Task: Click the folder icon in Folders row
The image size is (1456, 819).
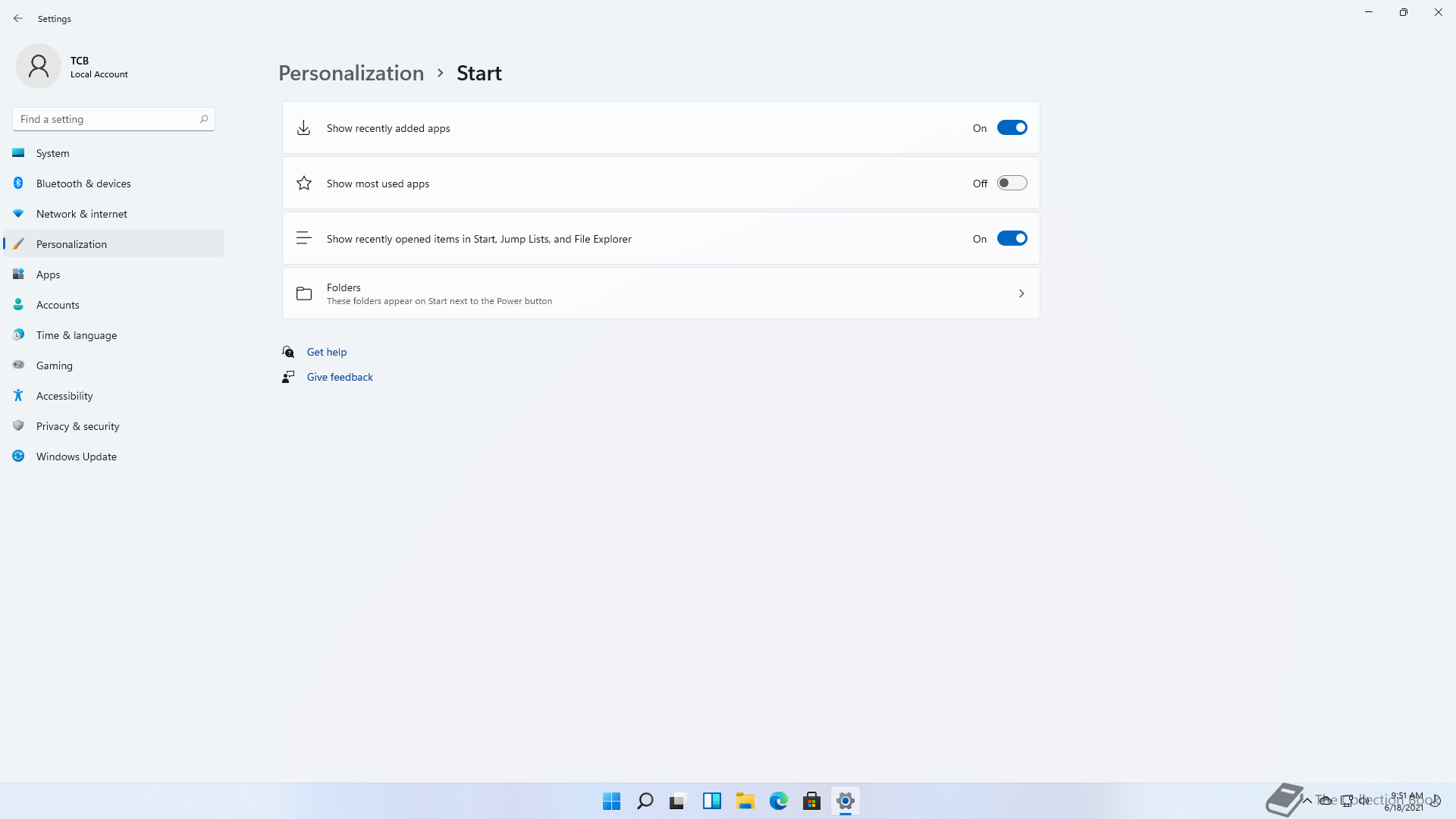Action: (x=304, y=293)
